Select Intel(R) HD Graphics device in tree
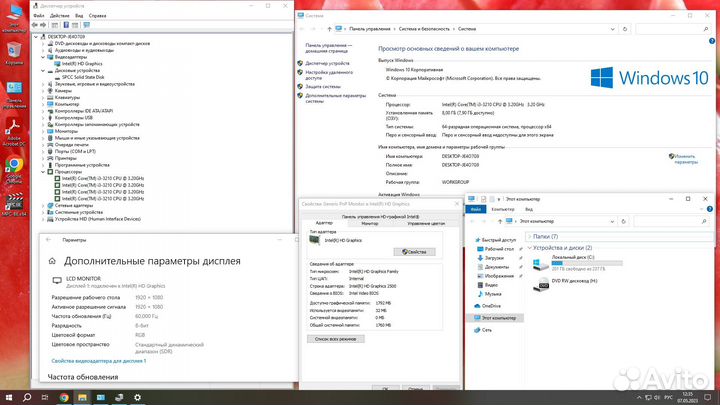Screen dimensions: 720x405 (x=82, y=64)
